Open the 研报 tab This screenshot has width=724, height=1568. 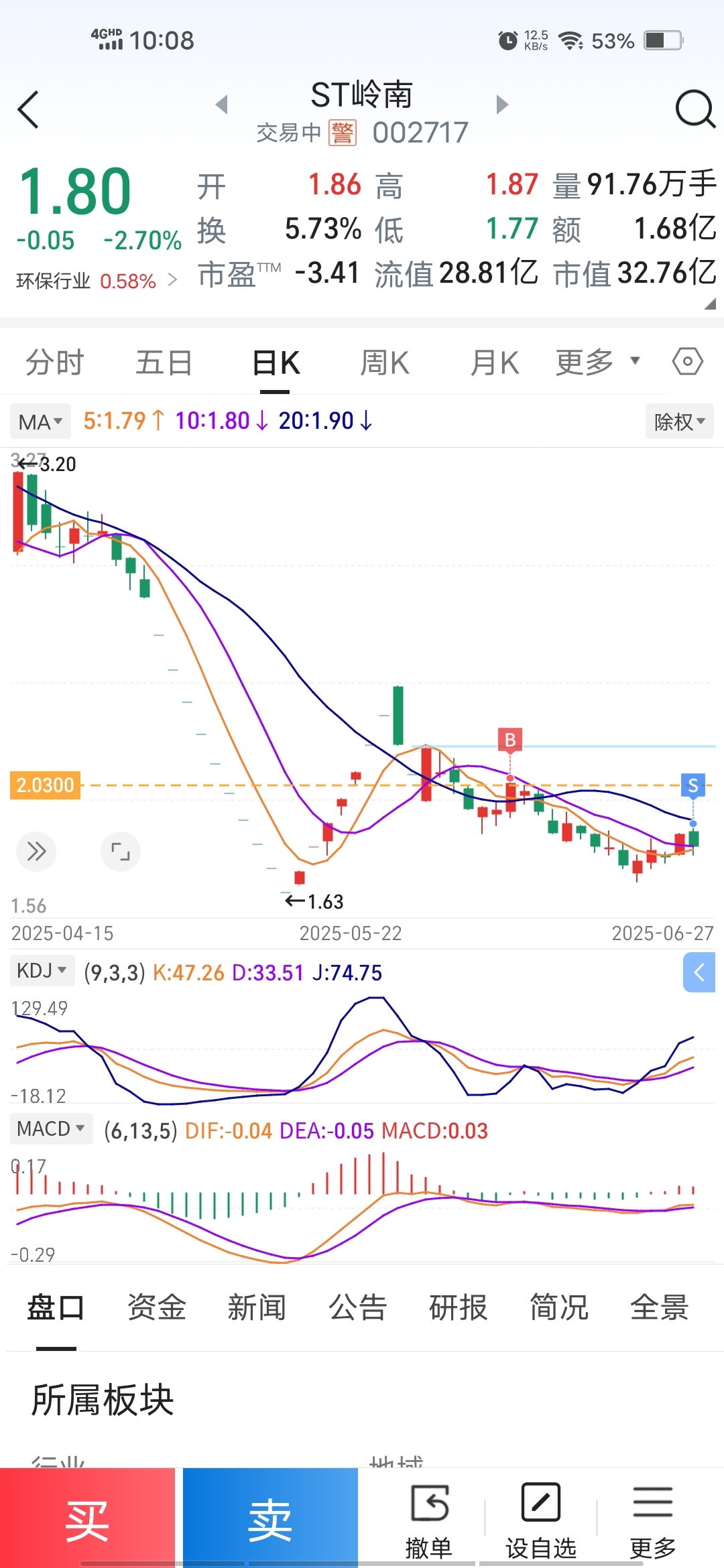pos(459,1307)
